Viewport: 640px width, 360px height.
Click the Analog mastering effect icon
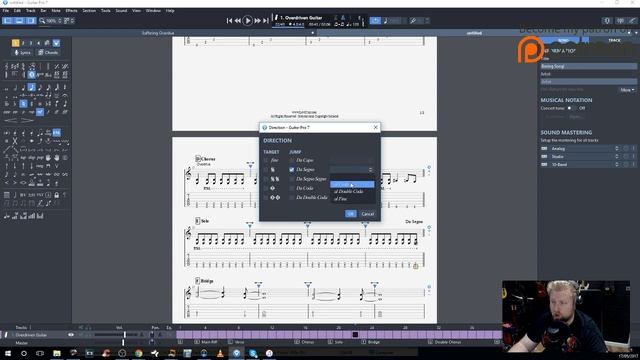(x=544, y=149)
